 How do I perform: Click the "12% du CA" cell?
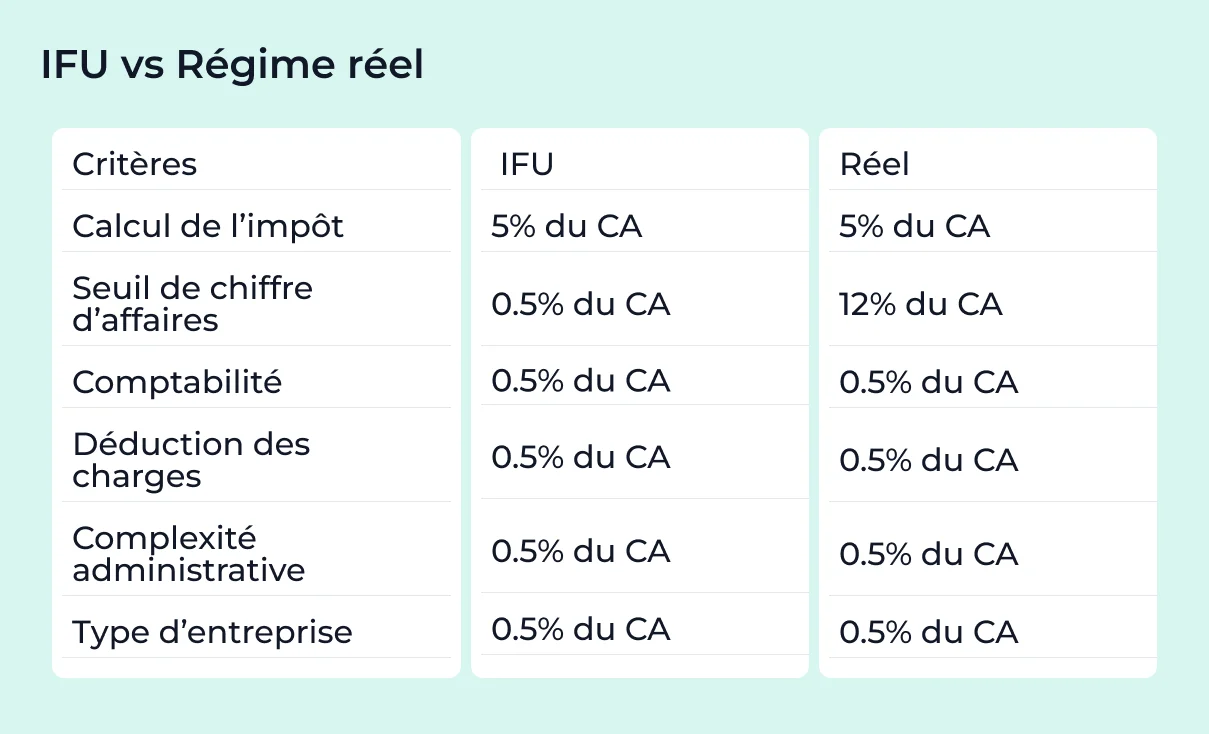[920, 304]
